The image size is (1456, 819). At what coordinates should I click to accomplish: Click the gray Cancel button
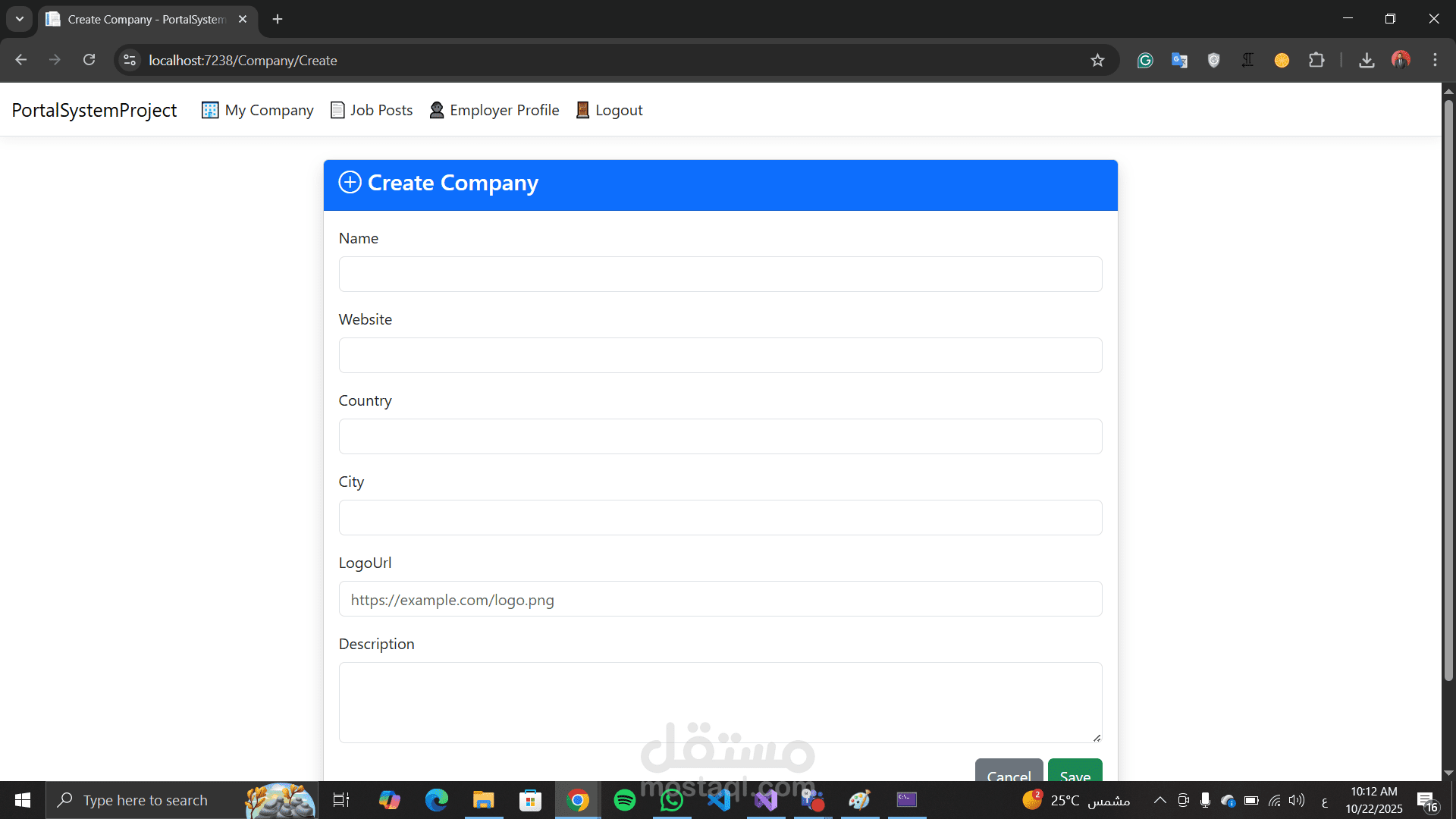click(x=1009, y=772)
